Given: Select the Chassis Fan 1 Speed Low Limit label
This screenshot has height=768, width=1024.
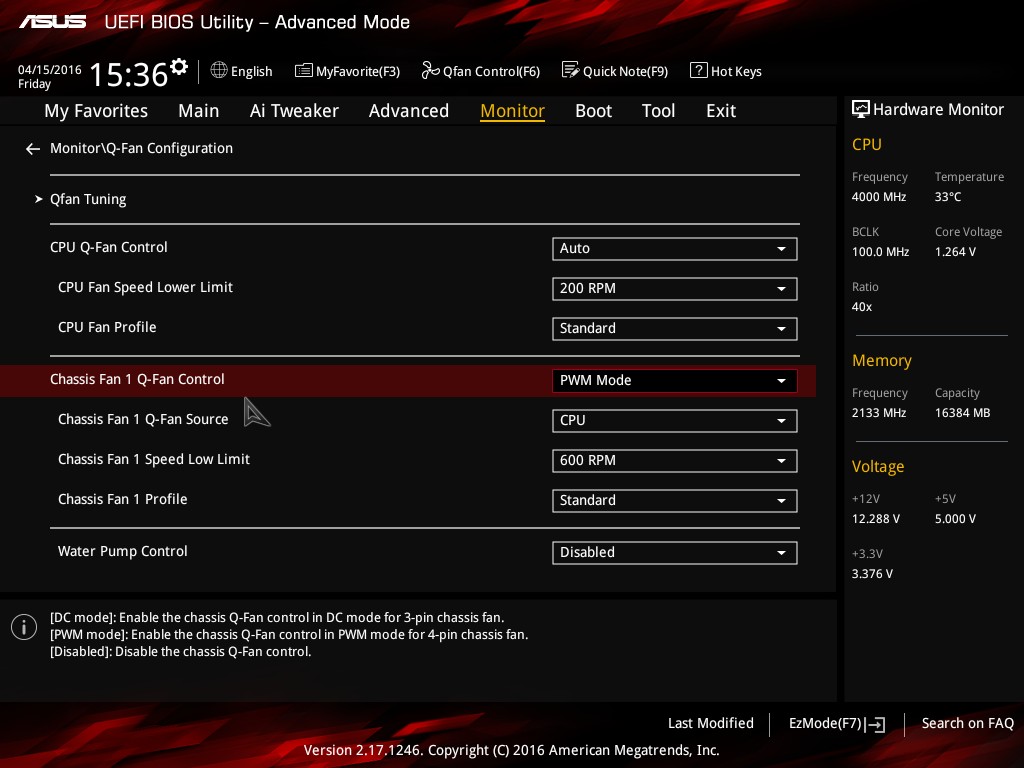Looking at the screenshot, I should [x=154, y=460].
